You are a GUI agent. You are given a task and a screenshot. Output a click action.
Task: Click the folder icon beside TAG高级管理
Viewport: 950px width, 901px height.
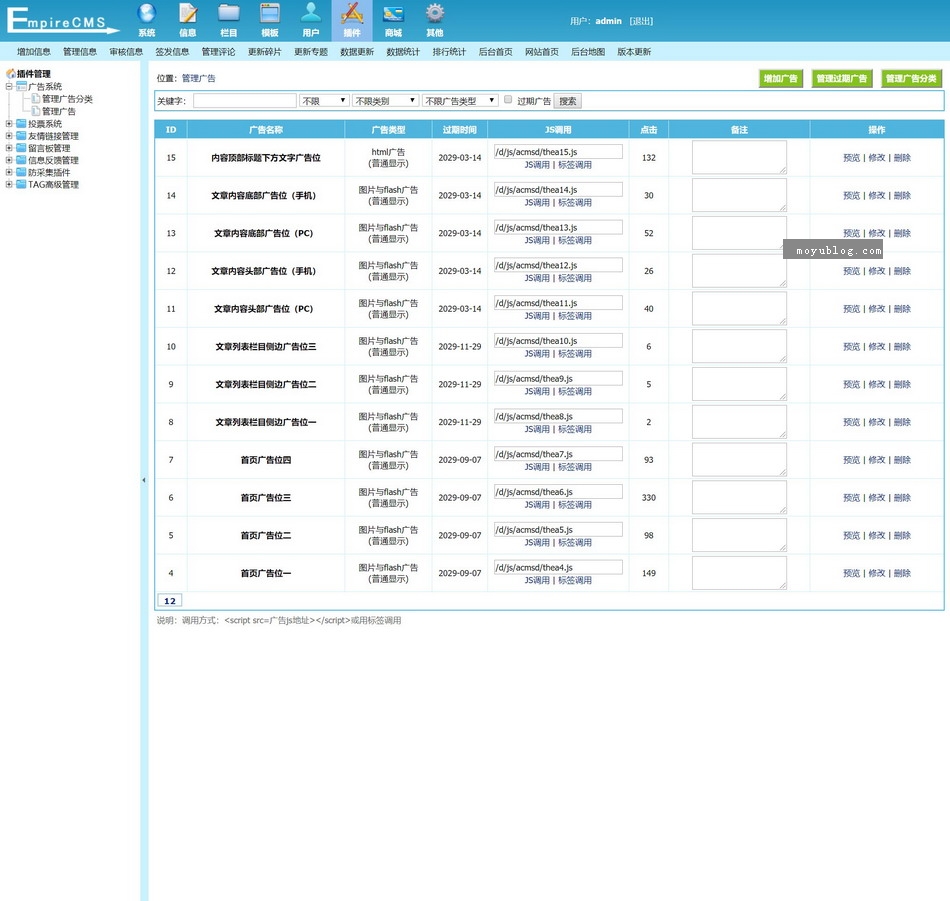pyautogui.click(x=21, y=184)
